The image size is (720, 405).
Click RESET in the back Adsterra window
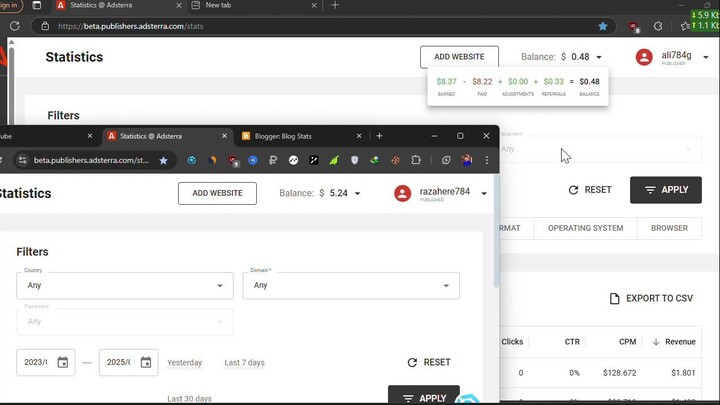590,190
